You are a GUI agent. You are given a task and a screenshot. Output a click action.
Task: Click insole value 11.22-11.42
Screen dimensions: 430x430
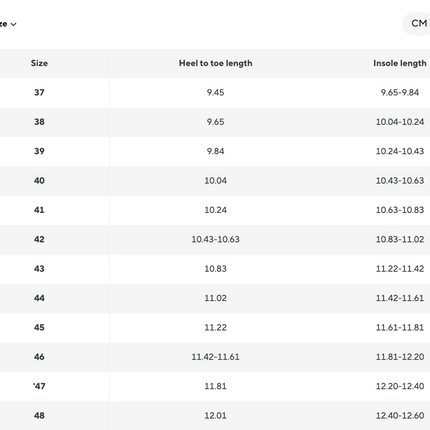click(x=400, y=269)
